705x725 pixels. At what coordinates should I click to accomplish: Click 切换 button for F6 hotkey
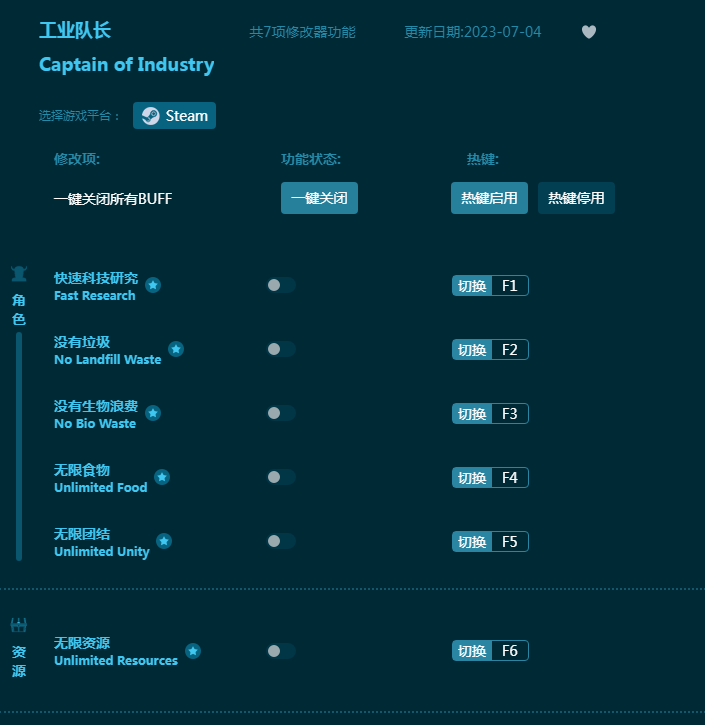[472, 651]
